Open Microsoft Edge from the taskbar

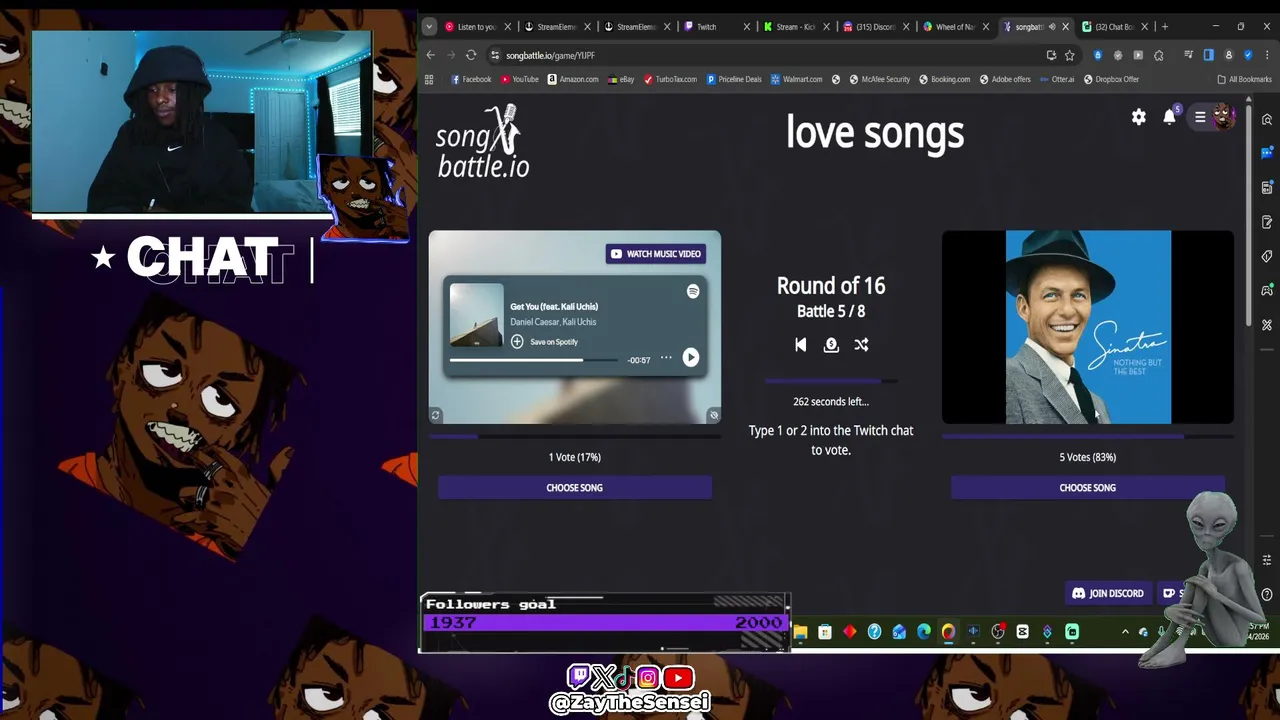coord(924,632)
